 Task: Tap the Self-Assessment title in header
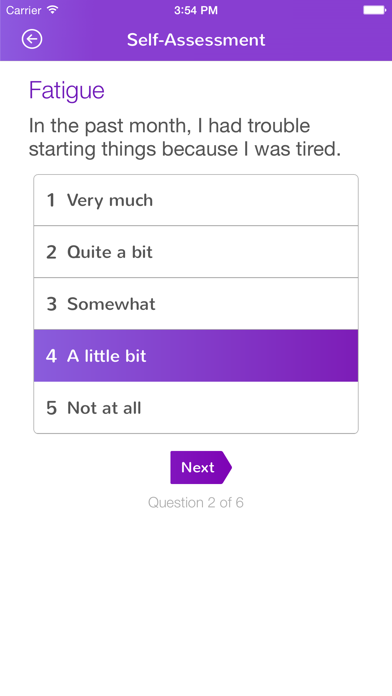click(x=196, y=40)
